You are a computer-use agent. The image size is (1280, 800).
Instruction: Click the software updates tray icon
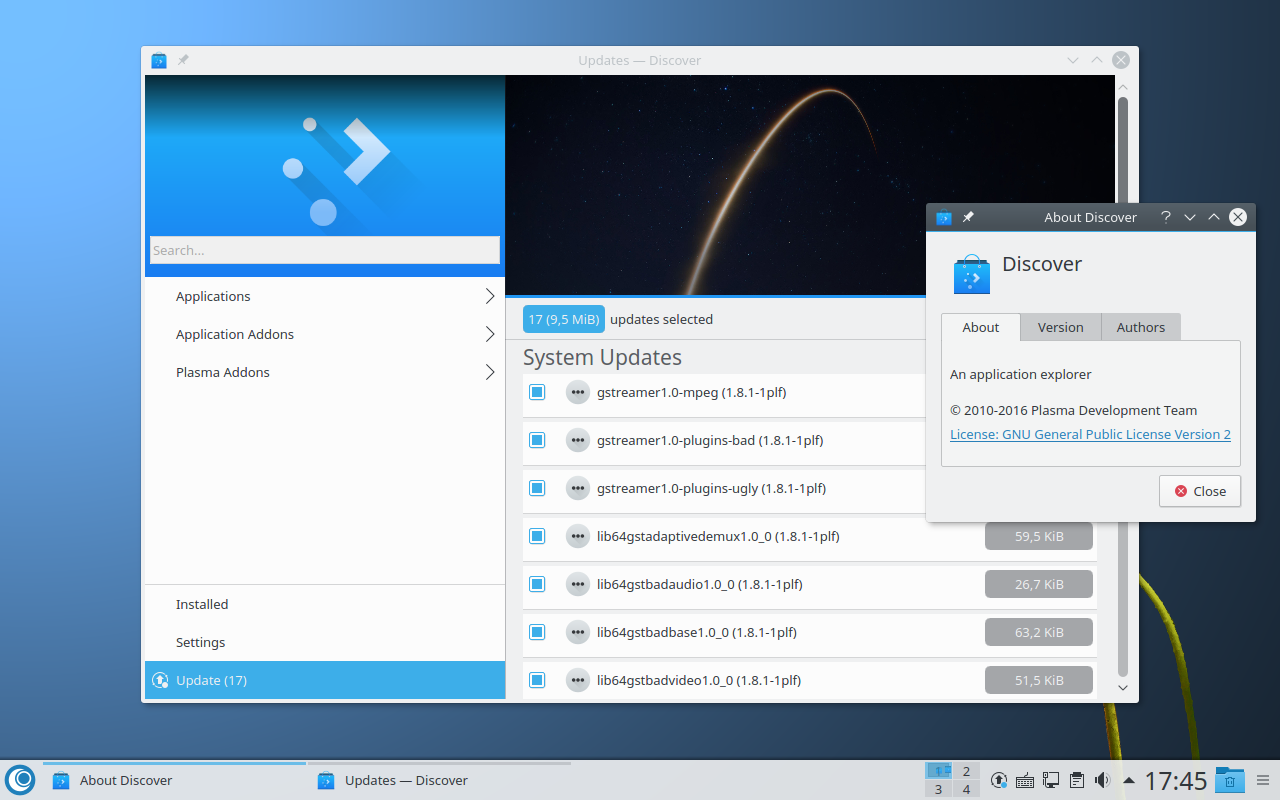pos(998,780)
